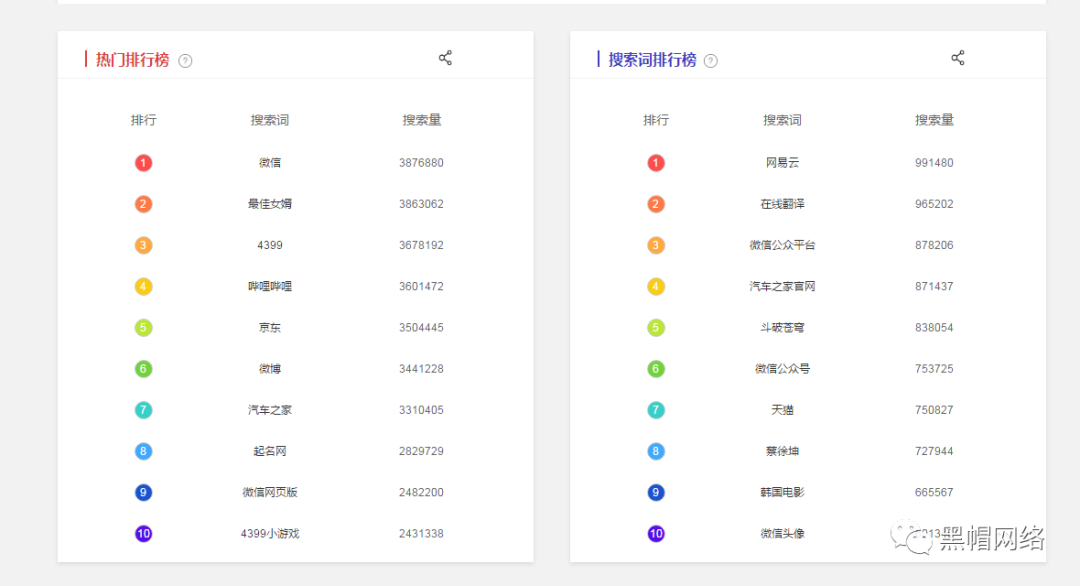Click rank 3 badge beside 4399

pyautogui.click(x=143, y=245)
